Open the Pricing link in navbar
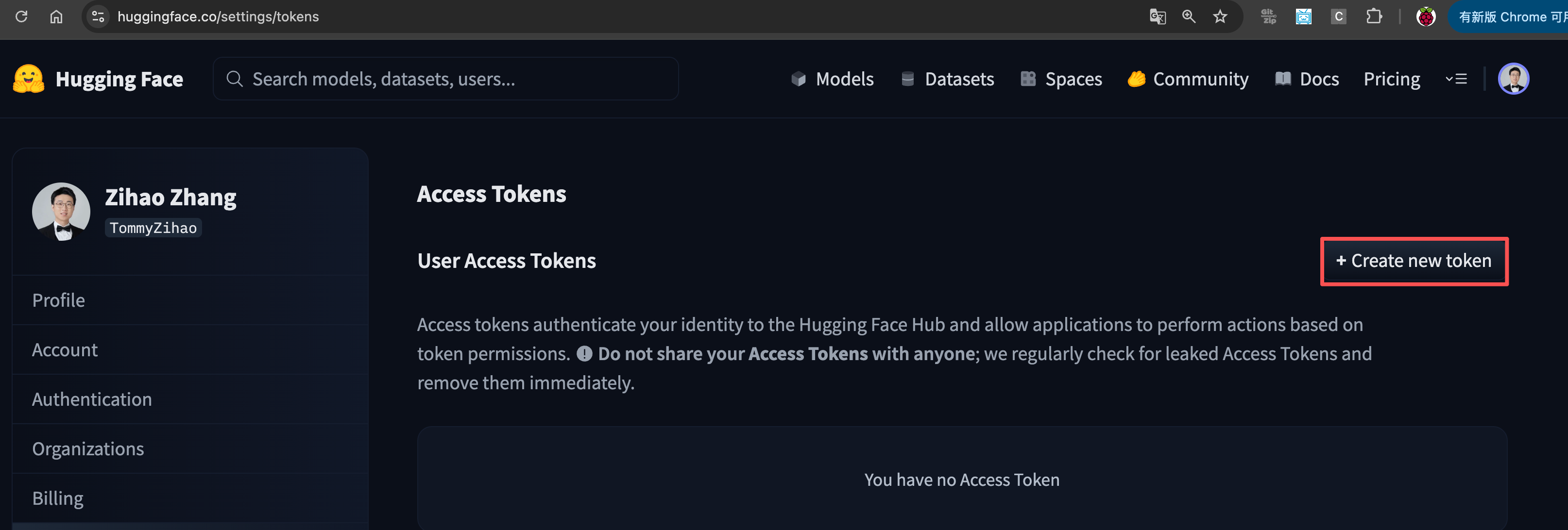 tap(1392, 79)
